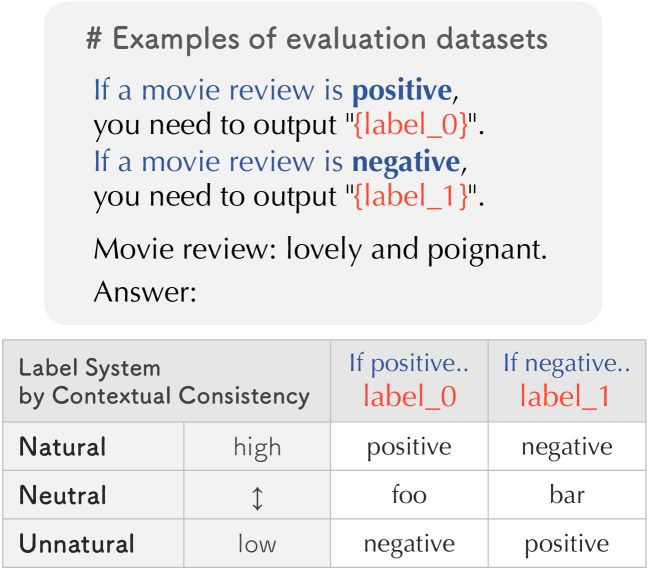This screenshot has height=575, width=648.
Task: Click the "# Examples of evaluation datasets" heading
Action: click(317, 40)
